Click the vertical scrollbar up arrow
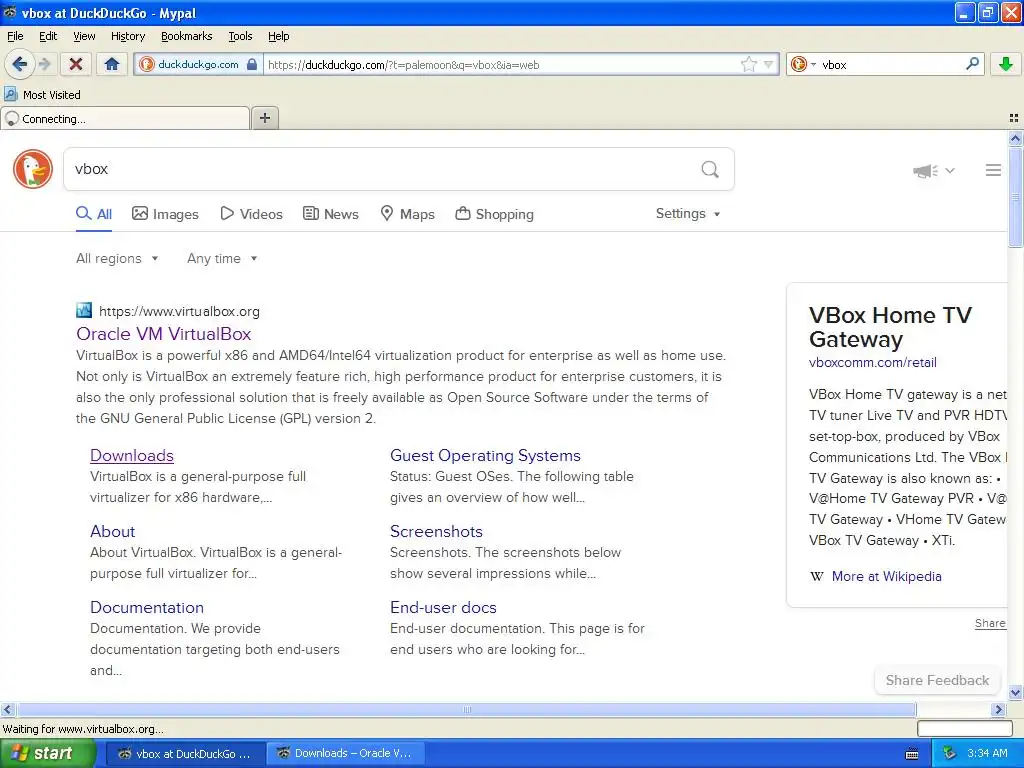The width and height of the screenshot is (1024, 768). [x=1015, y=138]
